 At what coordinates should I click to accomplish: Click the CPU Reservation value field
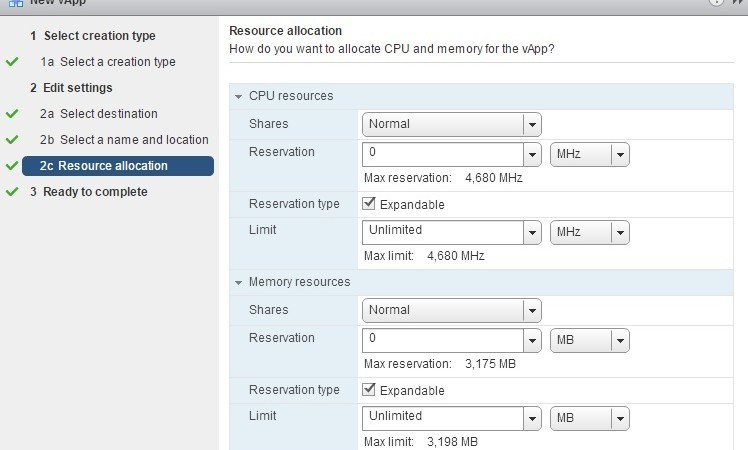coord(443,155)
